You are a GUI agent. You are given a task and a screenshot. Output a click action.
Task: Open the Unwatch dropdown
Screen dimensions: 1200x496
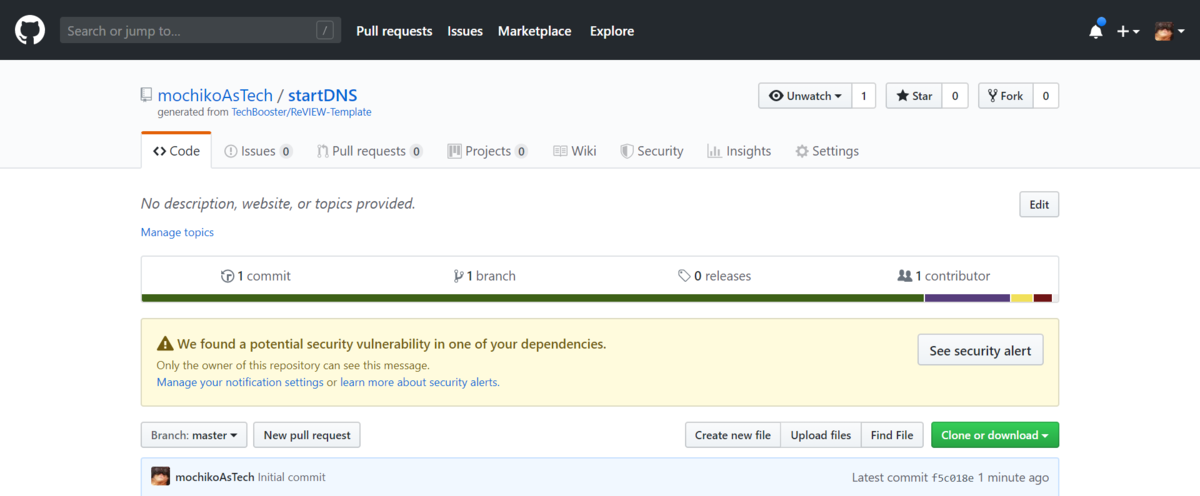pyautogui.click(x=805, y=96)
